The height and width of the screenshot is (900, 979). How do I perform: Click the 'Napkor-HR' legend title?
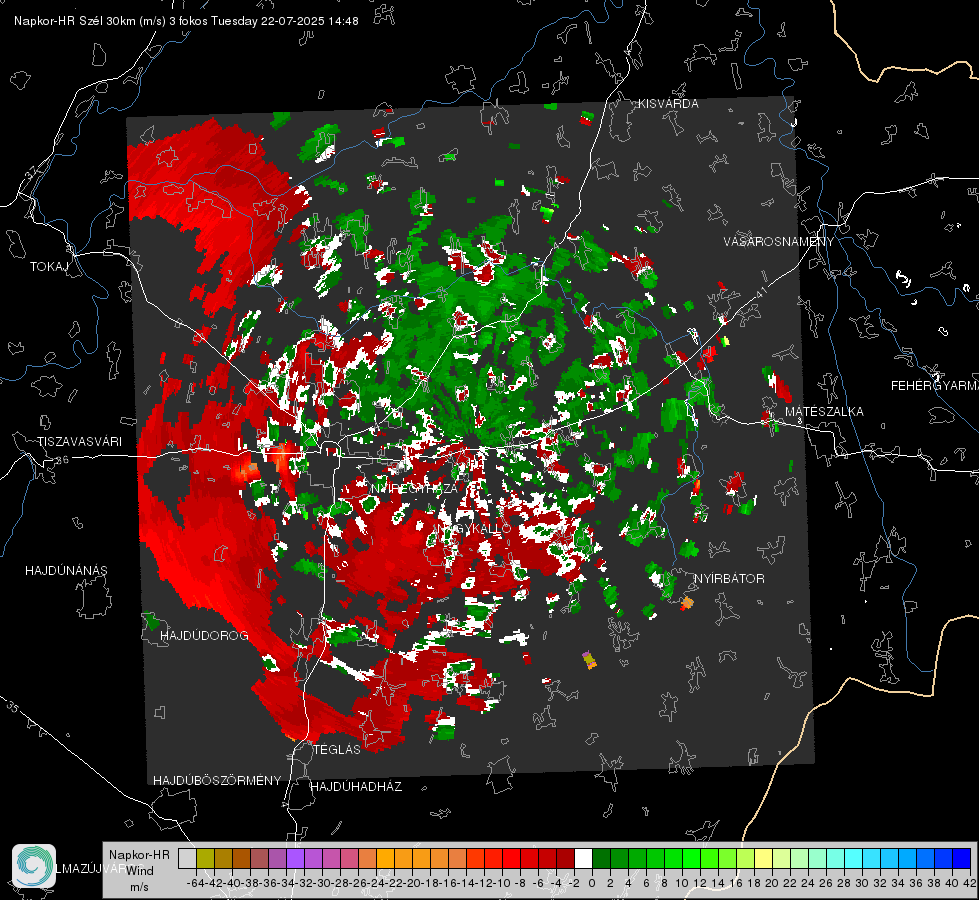pos(139,854)
